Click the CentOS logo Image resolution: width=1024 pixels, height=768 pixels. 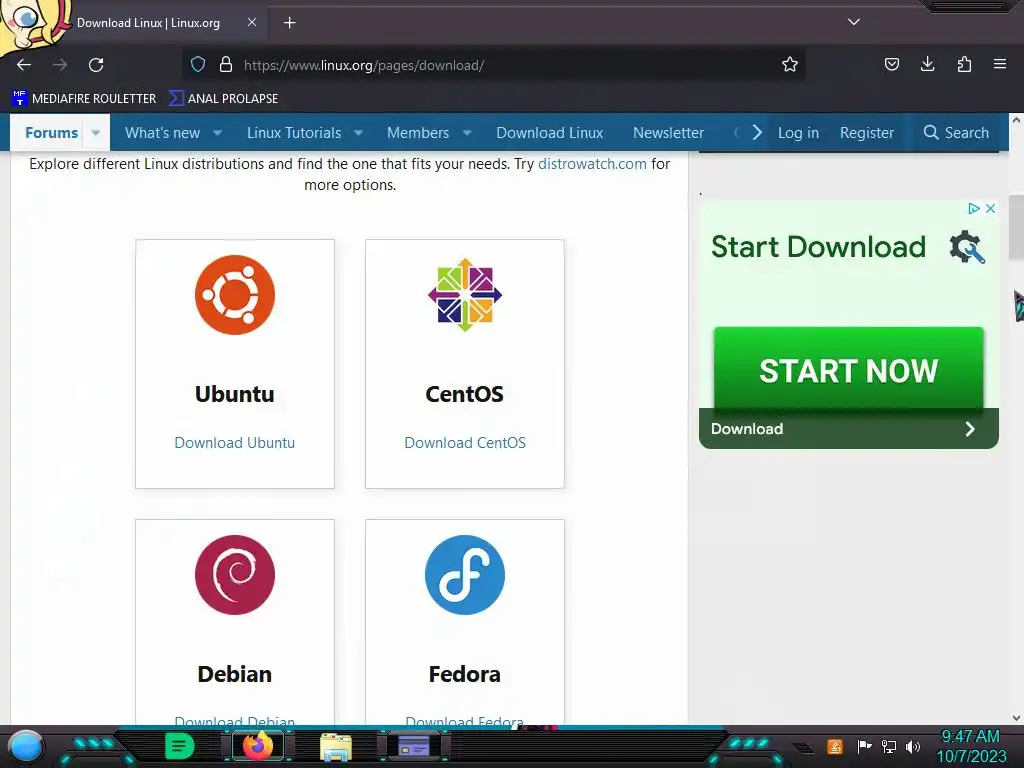465,295
